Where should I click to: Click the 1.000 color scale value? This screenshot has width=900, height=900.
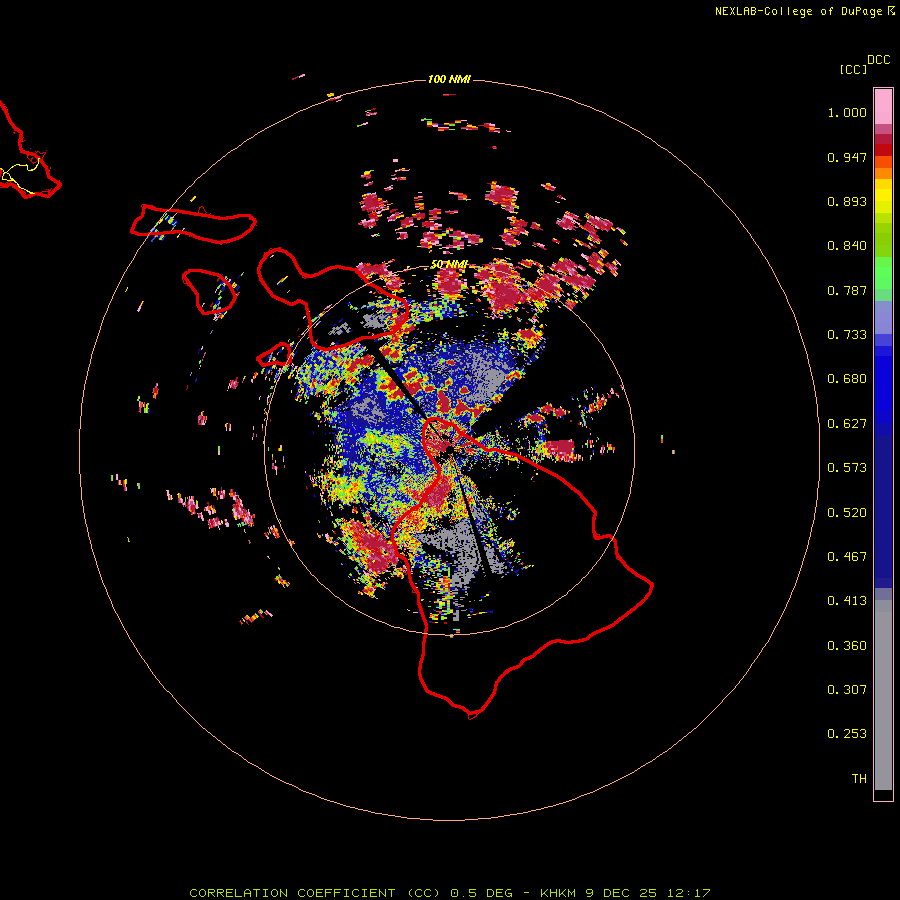pyautogui.click(x=847, y=112)
